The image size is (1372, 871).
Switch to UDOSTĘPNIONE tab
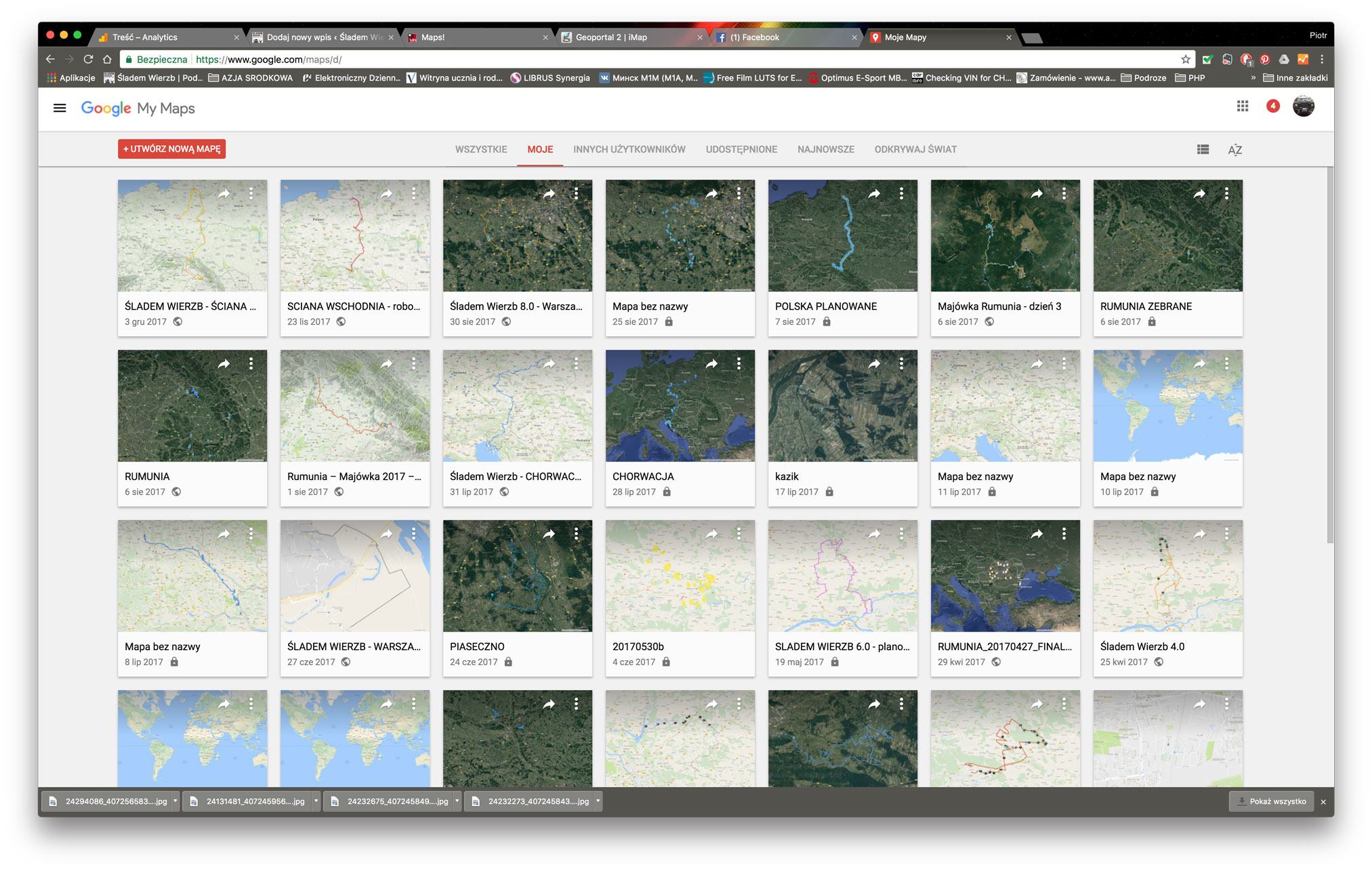pyautogui.click(x=741, y=149)
